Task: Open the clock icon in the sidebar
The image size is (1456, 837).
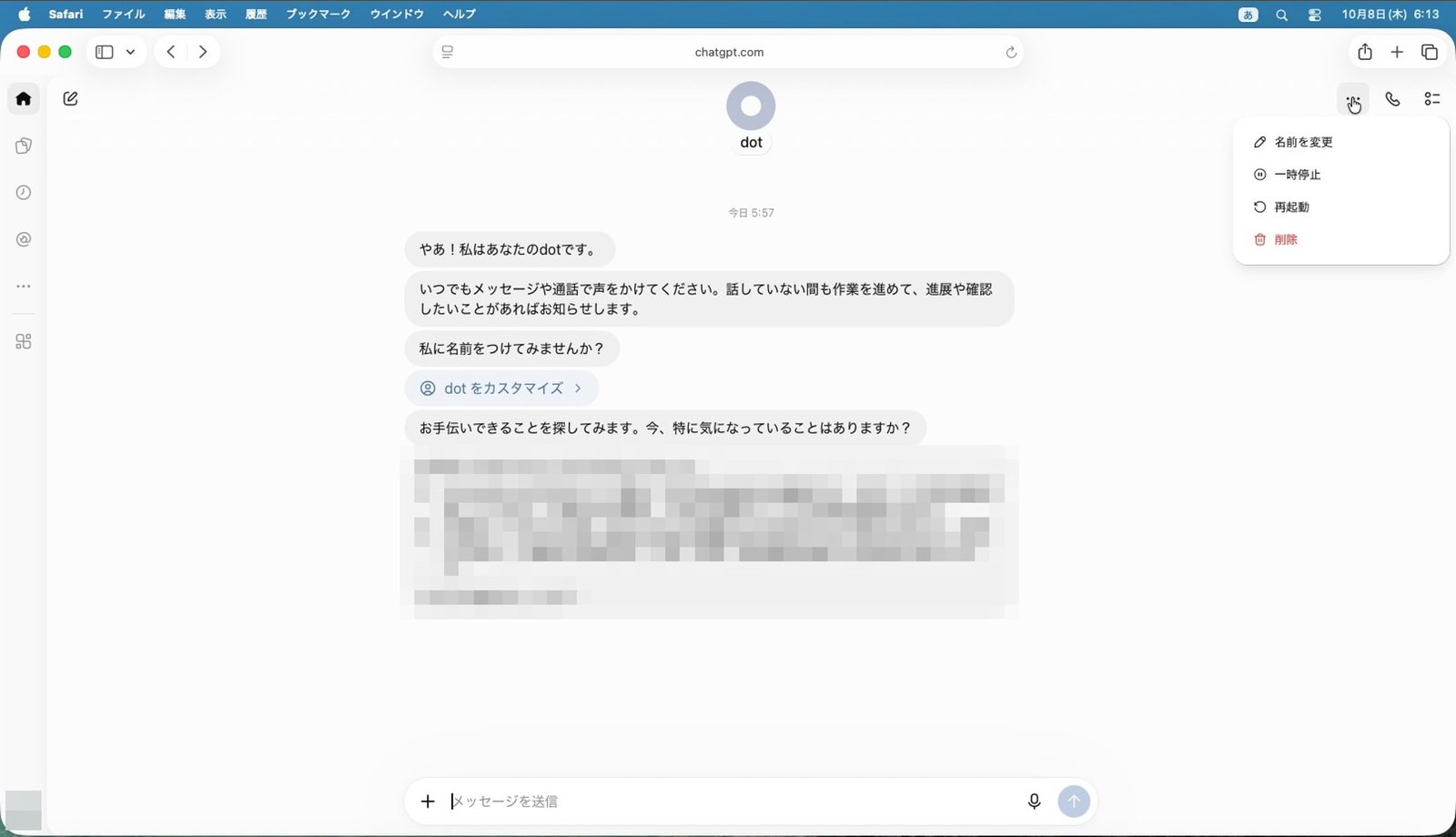Action: [24, 192]
